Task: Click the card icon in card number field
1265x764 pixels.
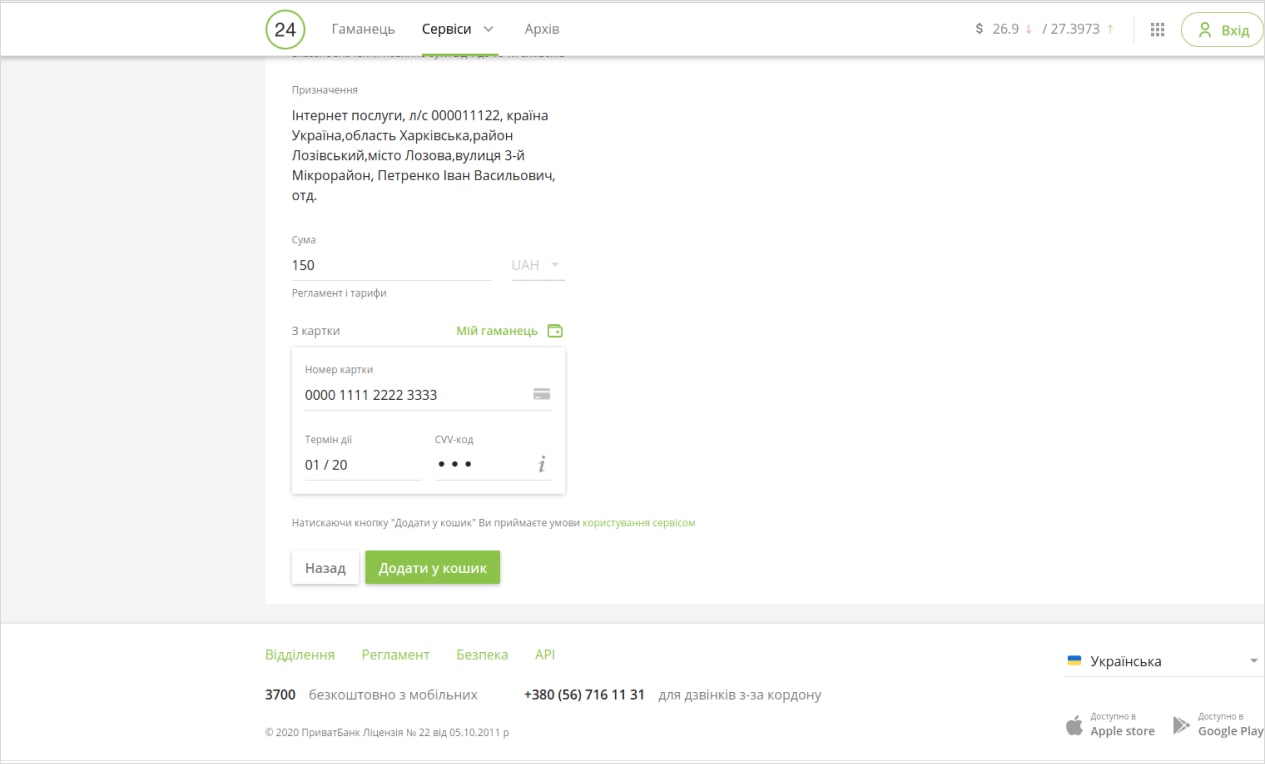Action: coord(542,394)
